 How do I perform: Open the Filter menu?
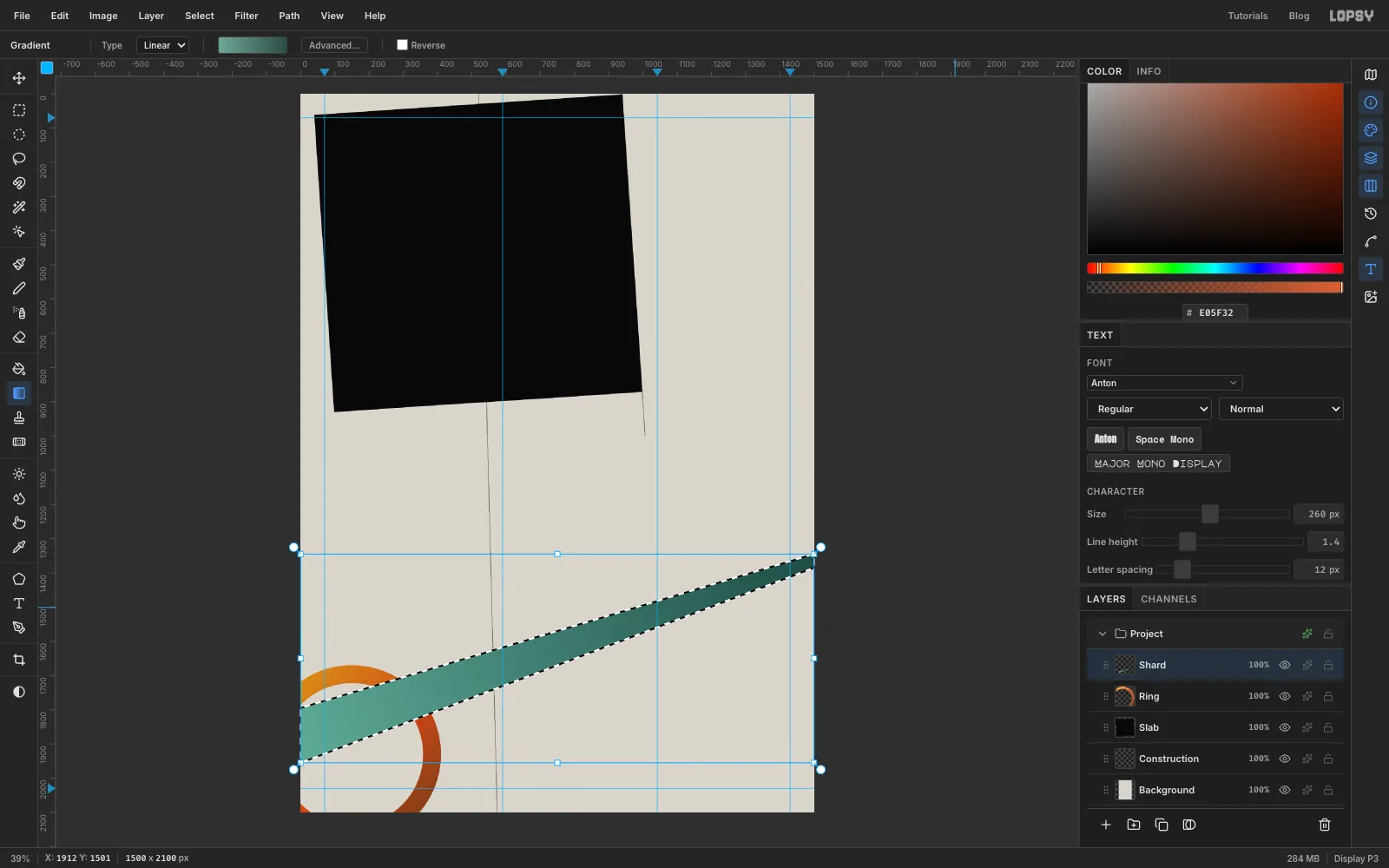[247, 16]
